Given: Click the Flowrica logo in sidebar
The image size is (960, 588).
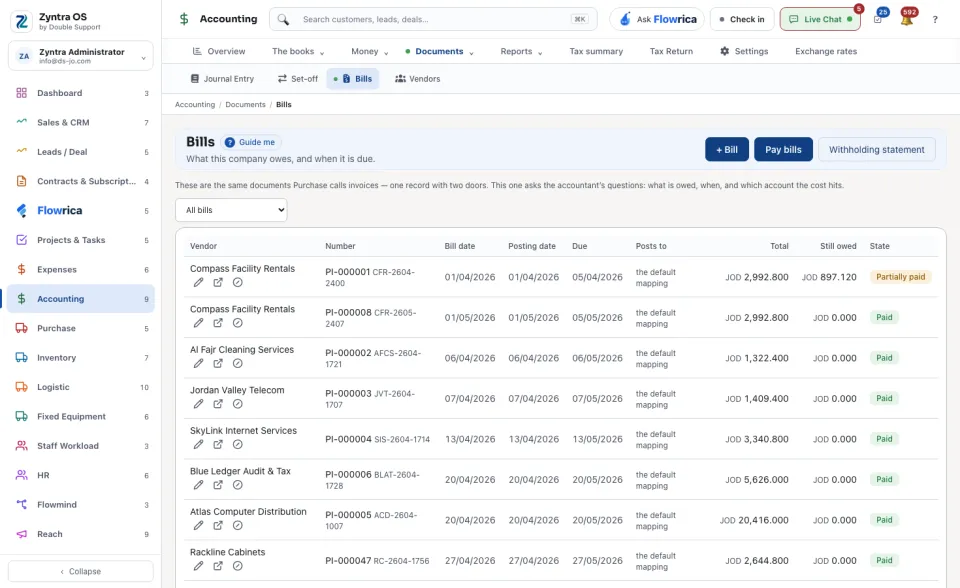Looking at the screenshot, I should point(21,211).
